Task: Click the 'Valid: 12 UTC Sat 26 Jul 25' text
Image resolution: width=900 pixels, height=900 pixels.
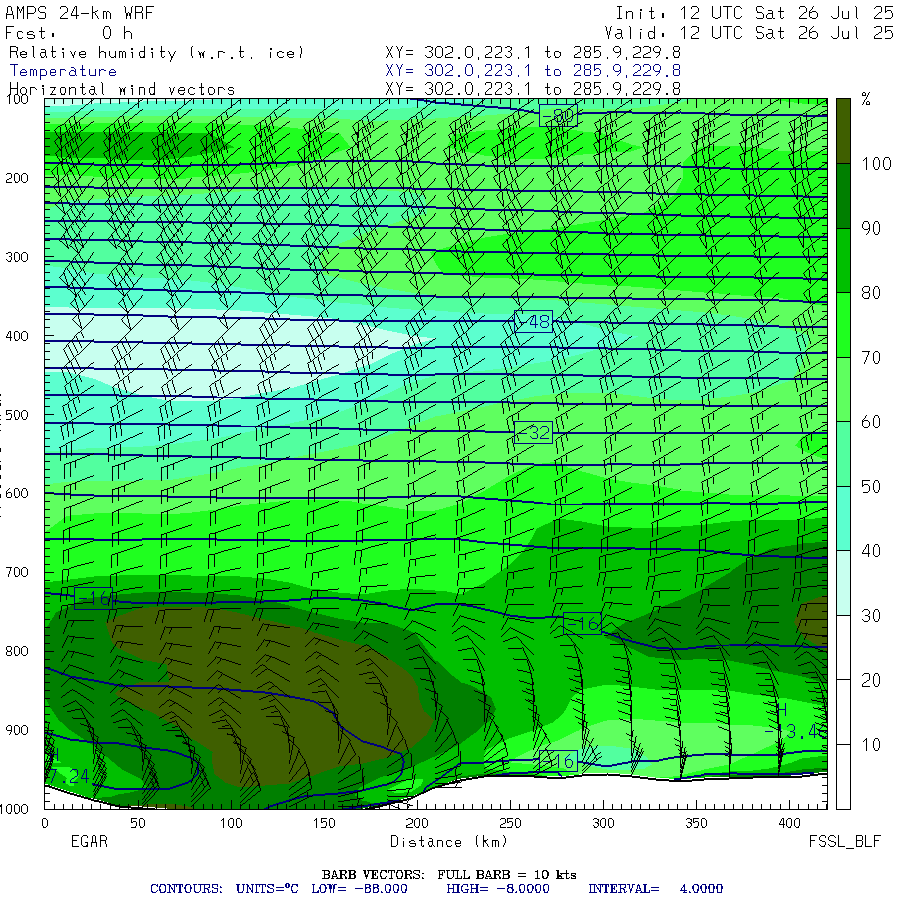Action: click(x=748, y=33)
